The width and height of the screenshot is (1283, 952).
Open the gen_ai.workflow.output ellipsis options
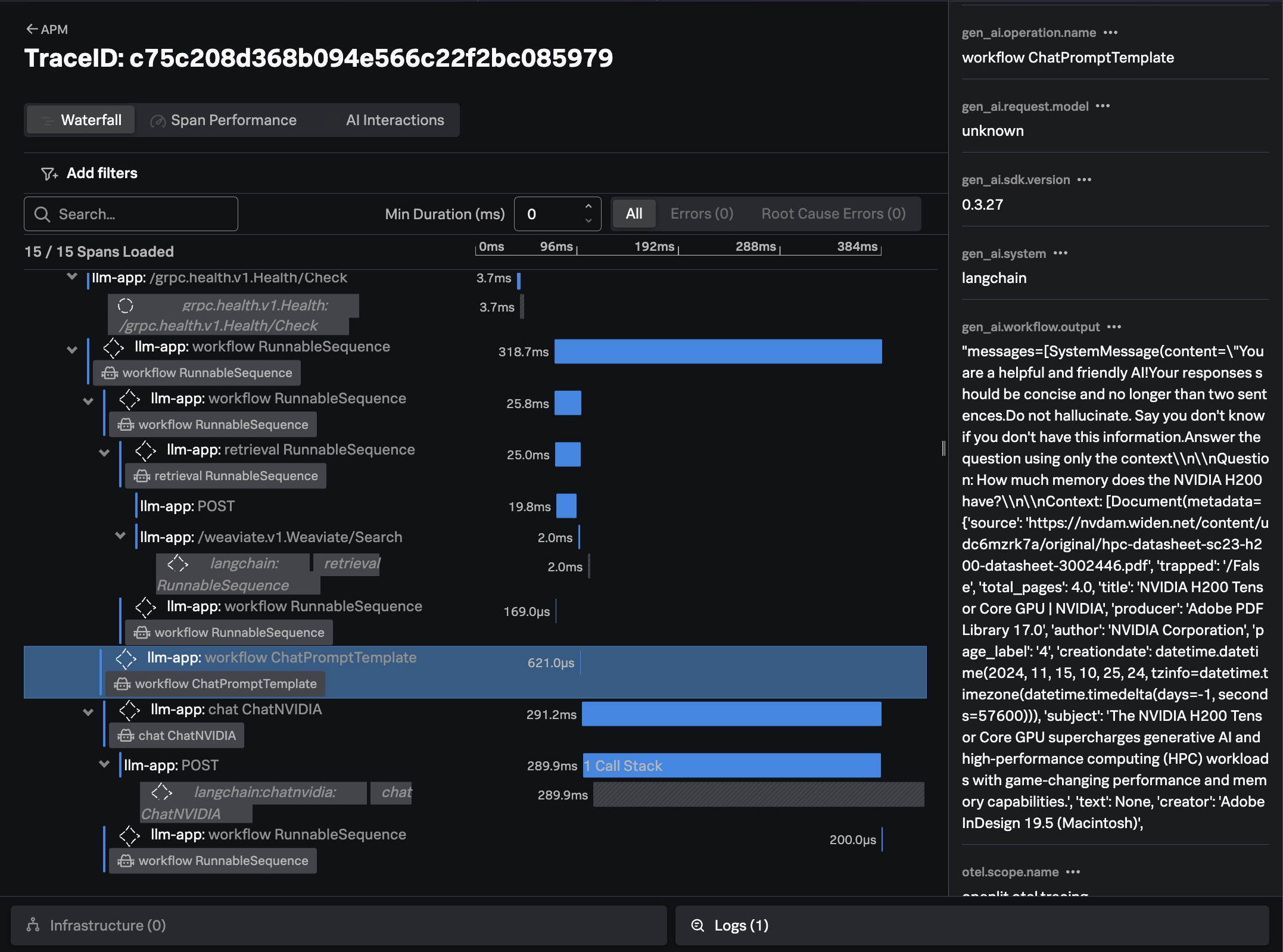click(1114, 327)
